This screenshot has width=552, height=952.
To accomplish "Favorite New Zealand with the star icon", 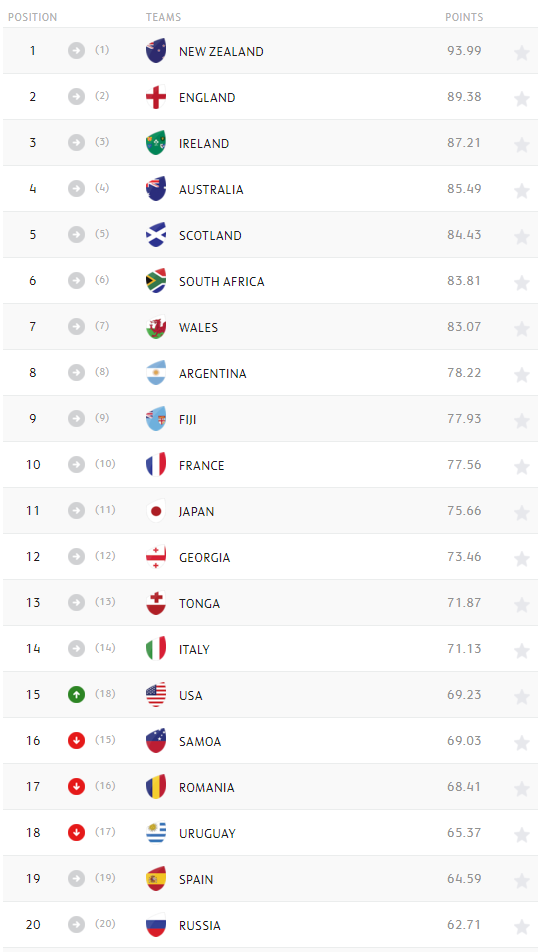I will [x=522, y=53].
